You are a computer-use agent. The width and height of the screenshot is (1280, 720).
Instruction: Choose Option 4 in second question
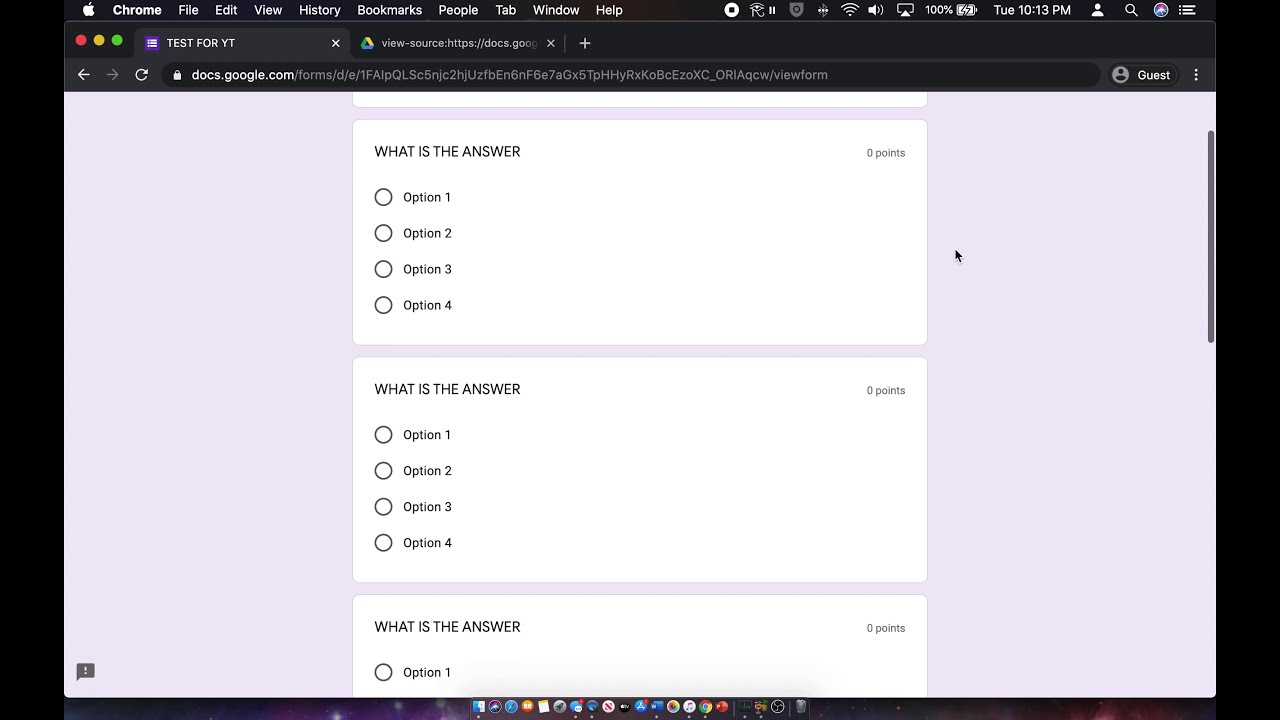384,543
